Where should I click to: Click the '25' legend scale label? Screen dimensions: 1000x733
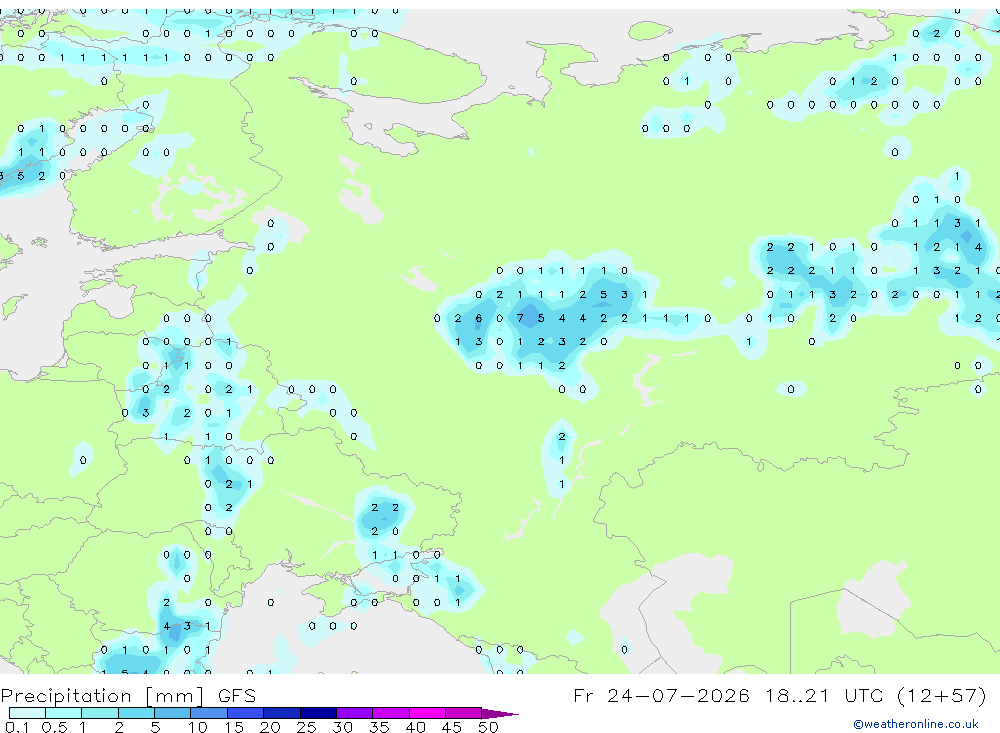coord(307,727)
